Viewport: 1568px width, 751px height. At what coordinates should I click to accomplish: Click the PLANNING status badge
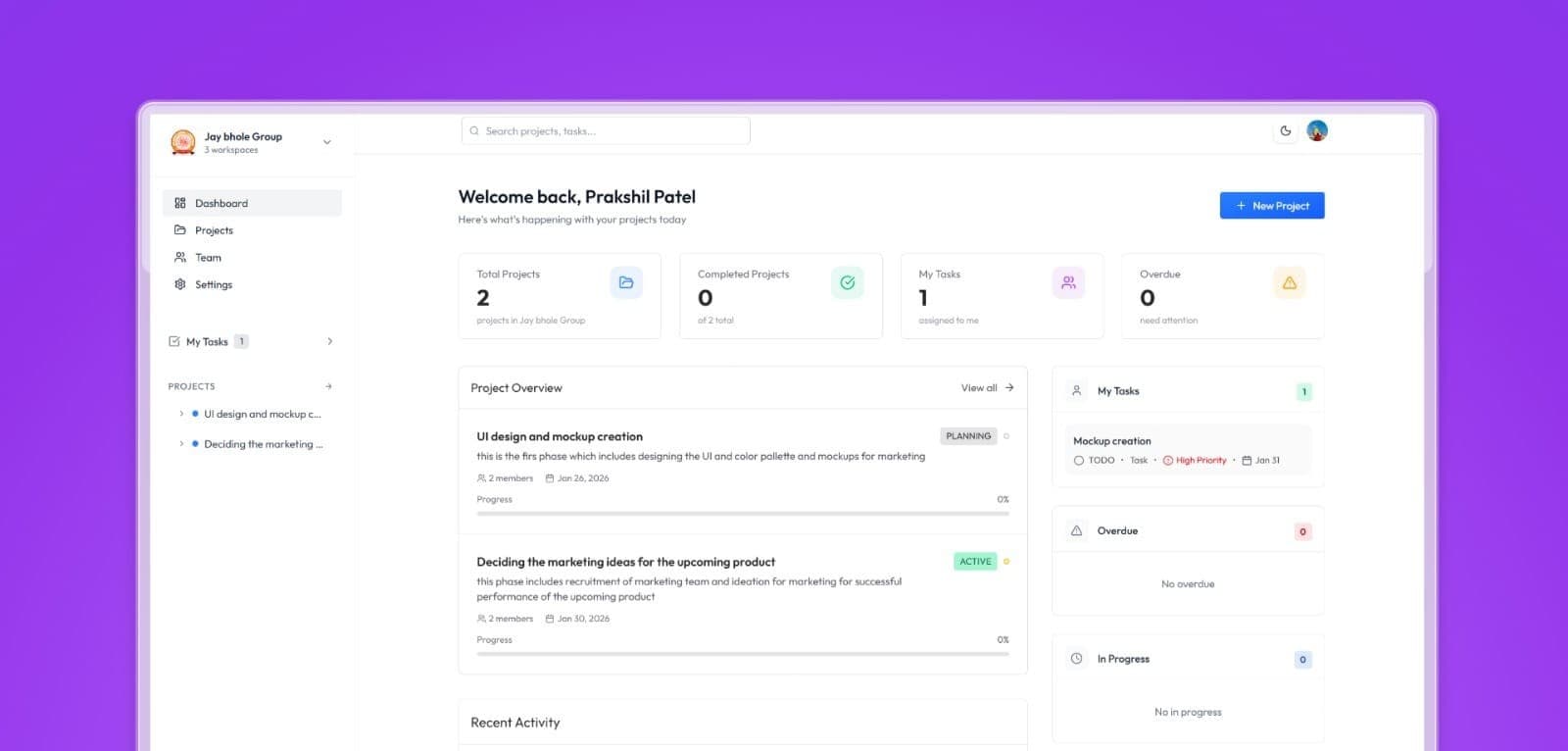click(x=968, y=436)
